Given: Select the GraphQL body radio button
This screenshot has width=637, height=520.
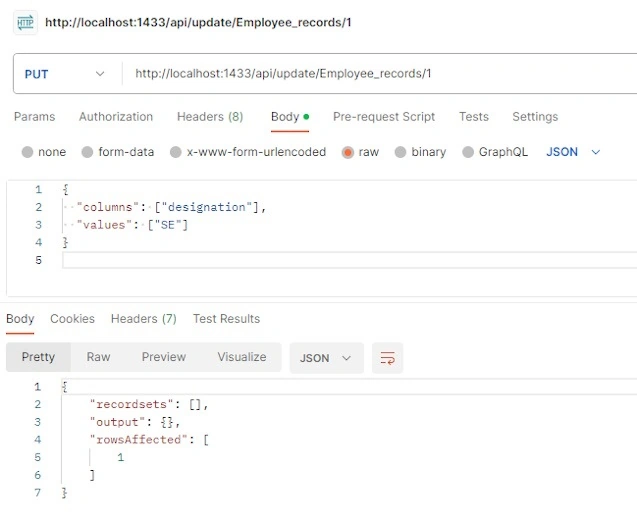Looking at the screenshot, I should pos(468,152).
